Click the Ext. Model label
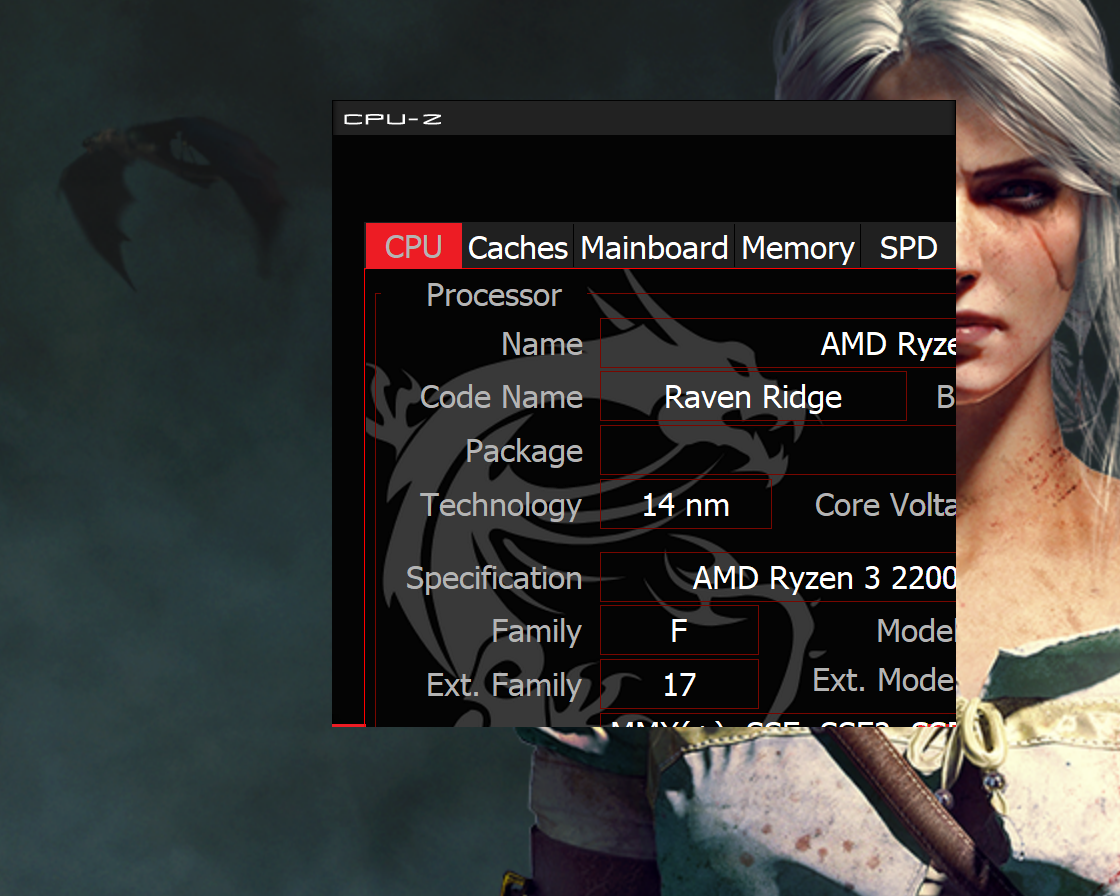 click(884, 680)
